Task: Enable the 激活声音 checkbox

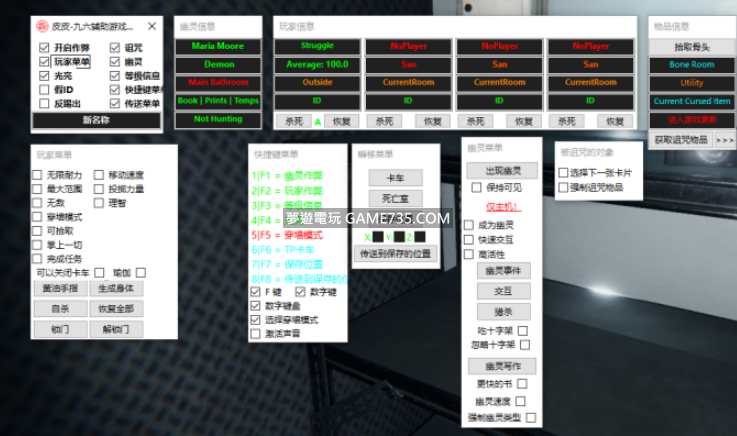Action: coord(255,333)
